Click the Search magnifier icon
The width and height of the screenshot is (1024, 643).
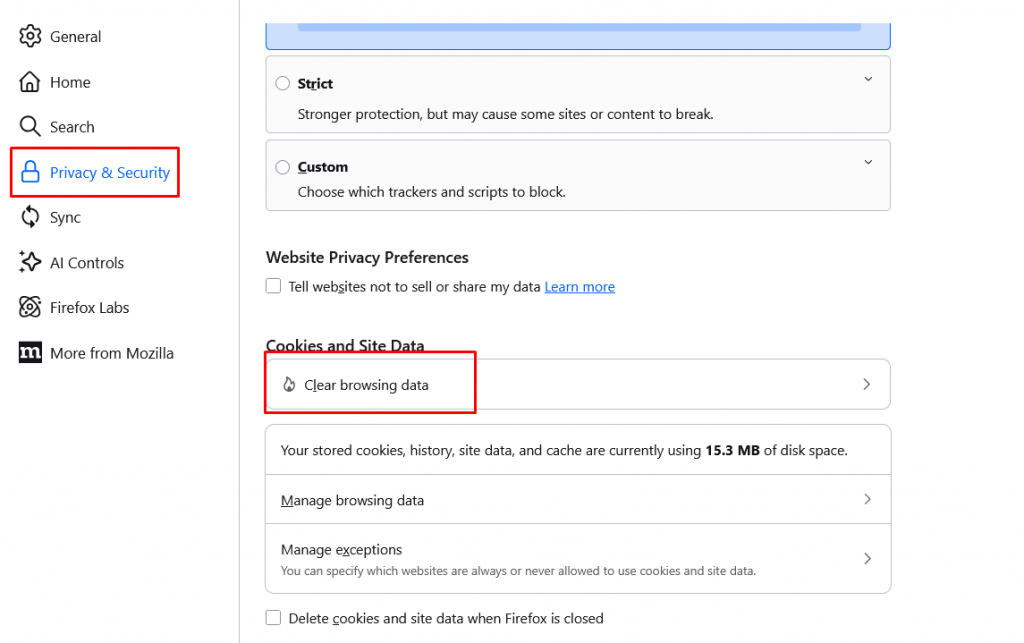[30, 127]
